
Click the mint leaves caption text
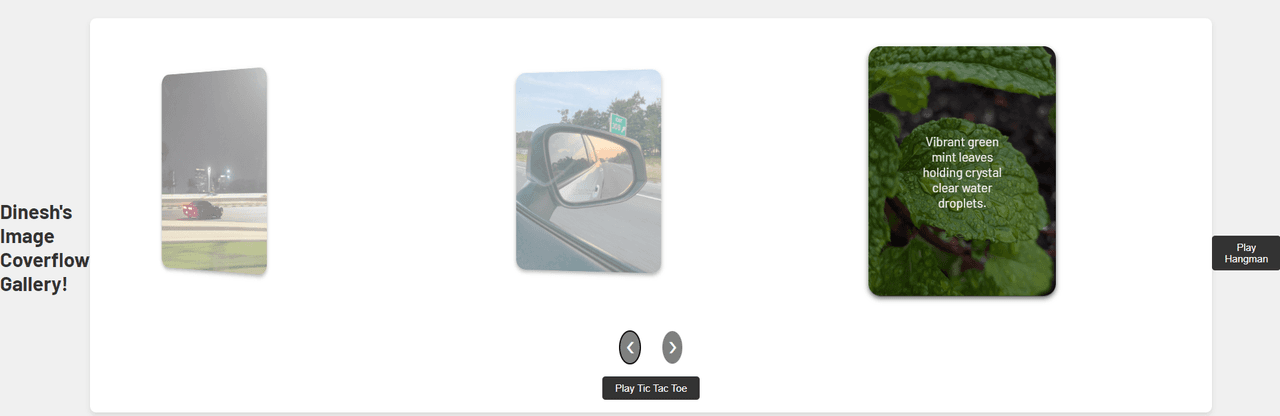pos(962,172)
